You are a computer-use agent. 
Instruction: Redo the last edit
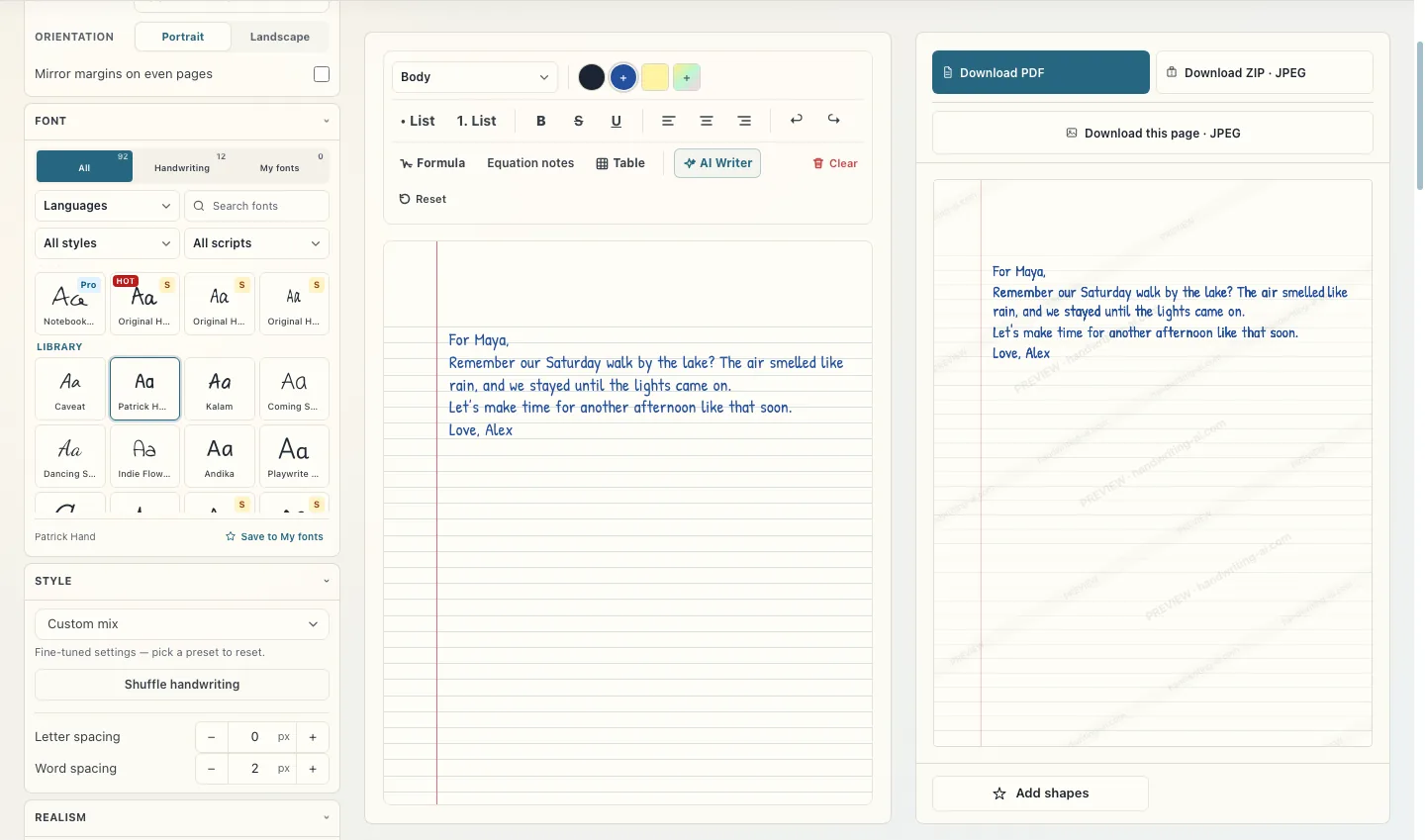(834, 120)
